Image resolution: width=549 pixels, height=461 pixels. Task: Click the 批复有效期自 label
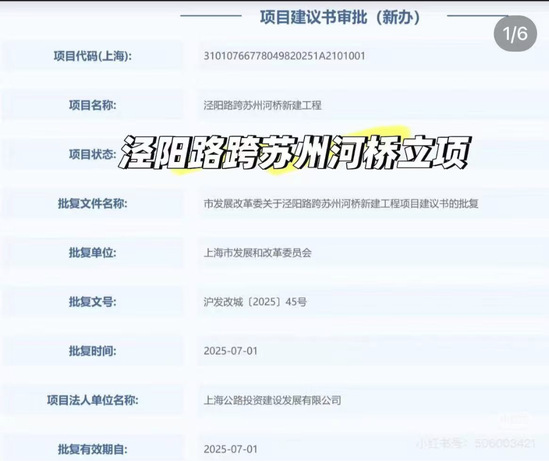tap(93, 449)
